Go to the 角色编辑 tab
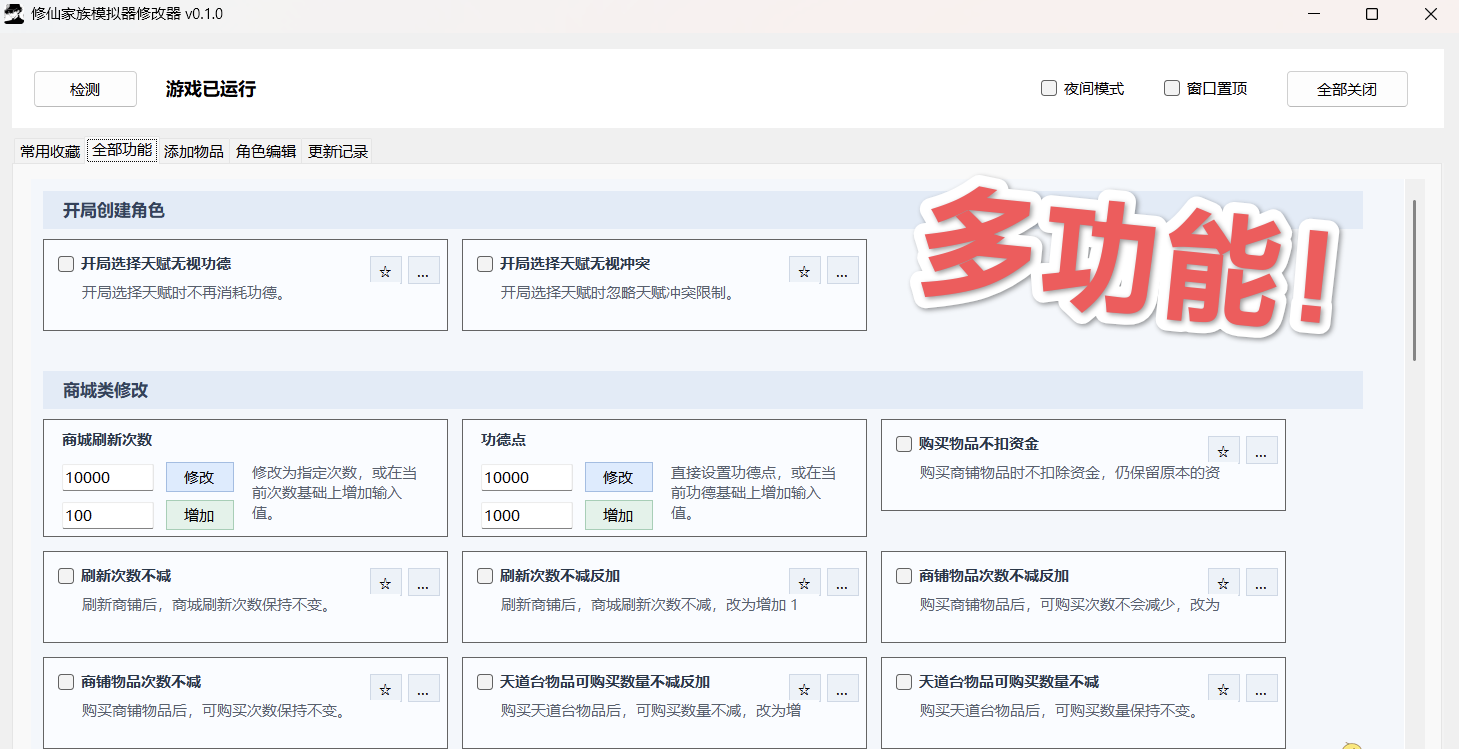The image size is (1465, 749). 266,152
